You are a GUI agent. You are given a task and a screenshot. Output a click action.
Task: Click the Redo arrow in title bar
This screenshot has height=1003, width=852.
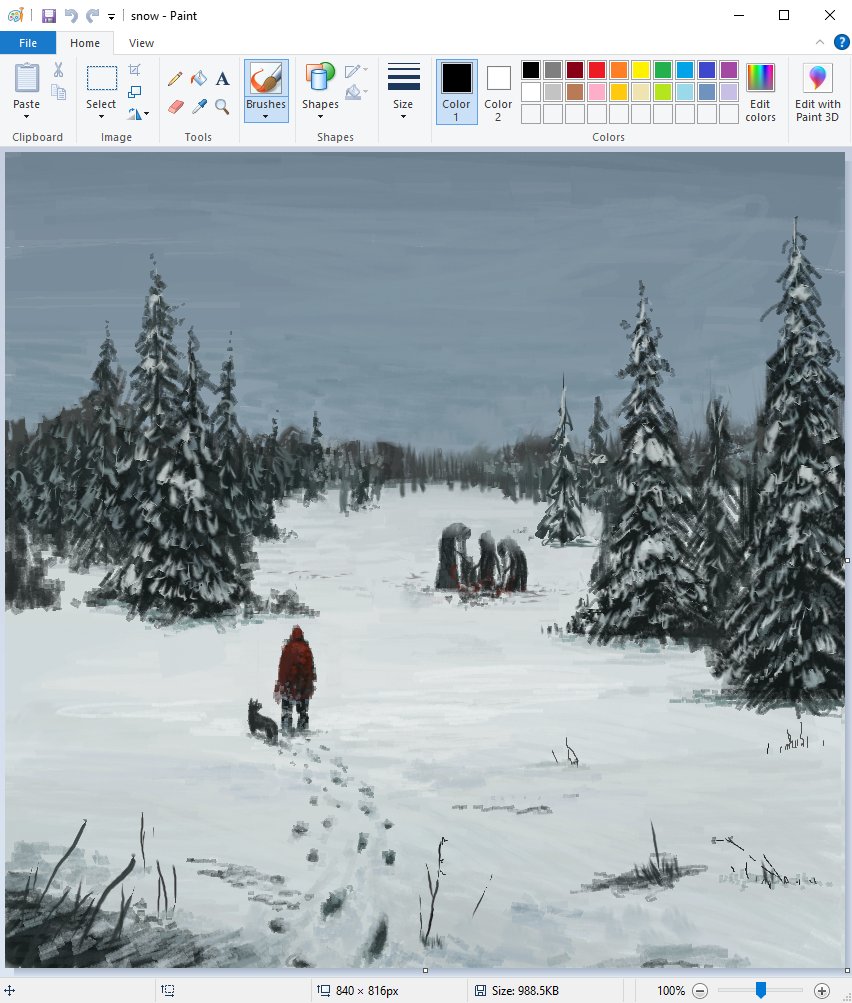tap(93, 15)
